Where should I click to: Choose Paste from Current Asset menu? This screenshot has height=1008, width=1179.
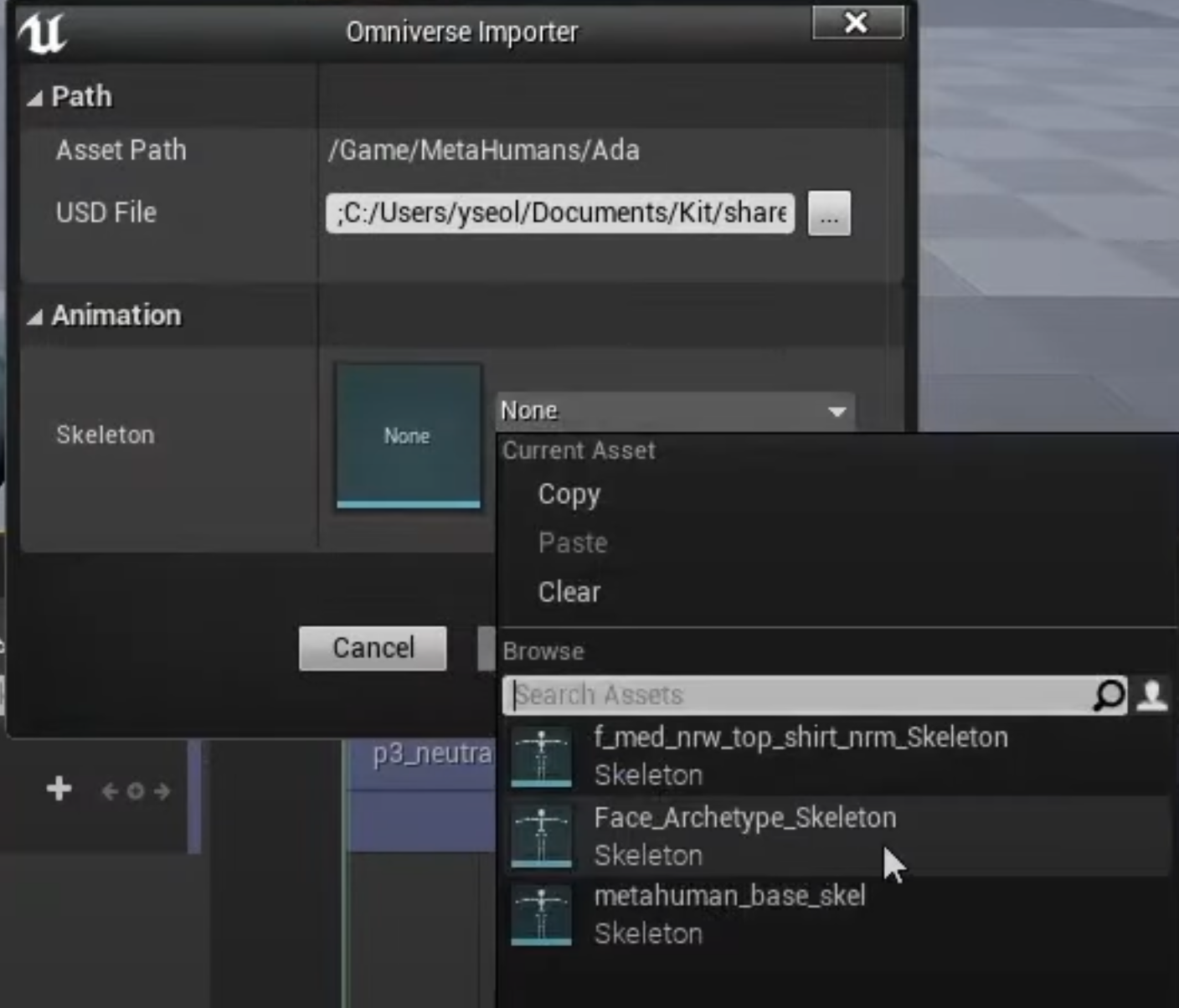pyautogui.click(x=573, y=543)
